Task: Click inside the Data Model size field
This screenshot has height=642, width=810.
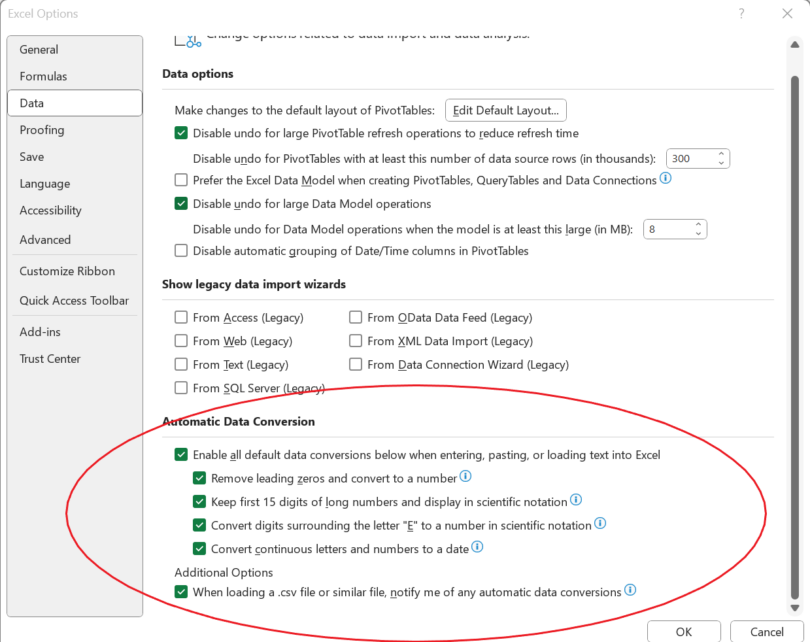Action: pyautogui.click(x=666, y=228)
